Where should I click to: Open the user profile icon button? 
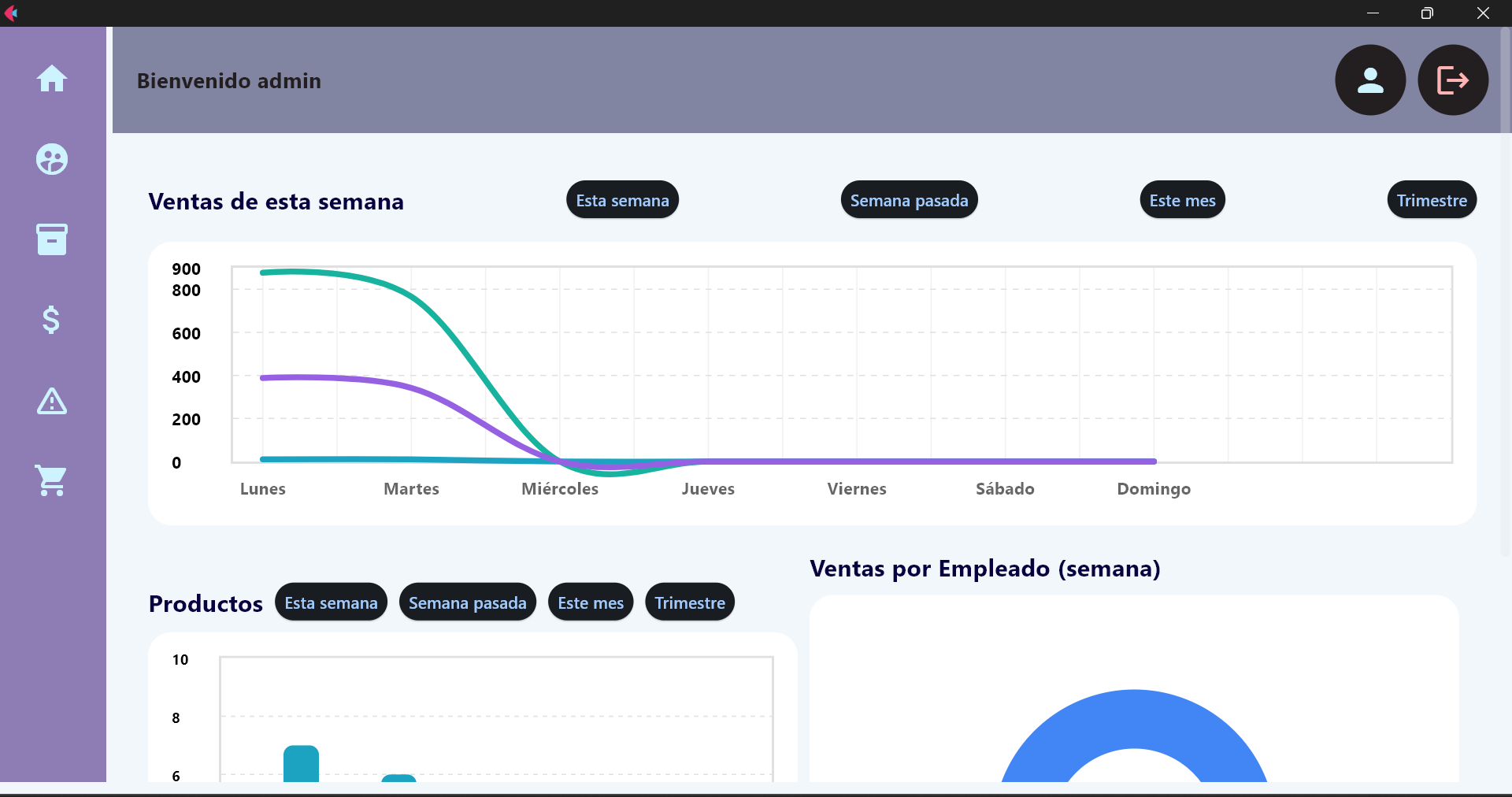tap(1370, 80)
